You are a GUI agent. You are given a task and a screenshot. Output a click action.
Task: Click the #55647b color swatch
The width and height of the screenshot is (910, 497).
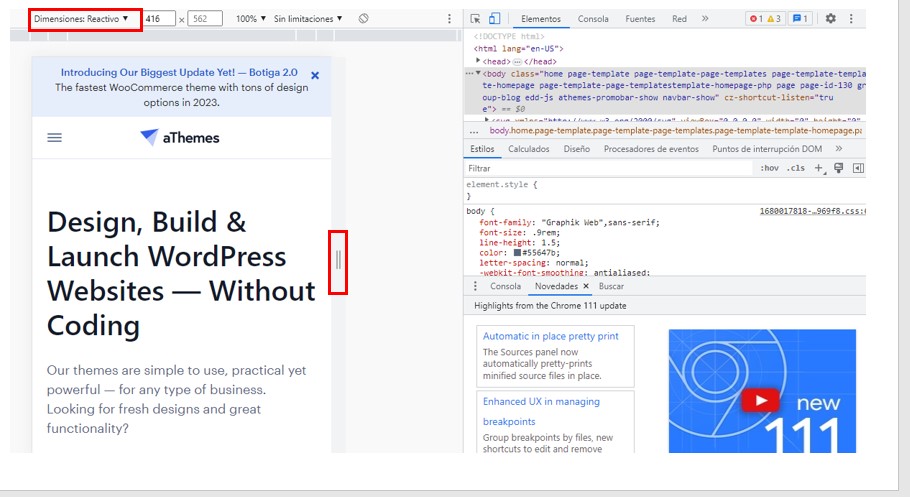click(x=517, y=253)
